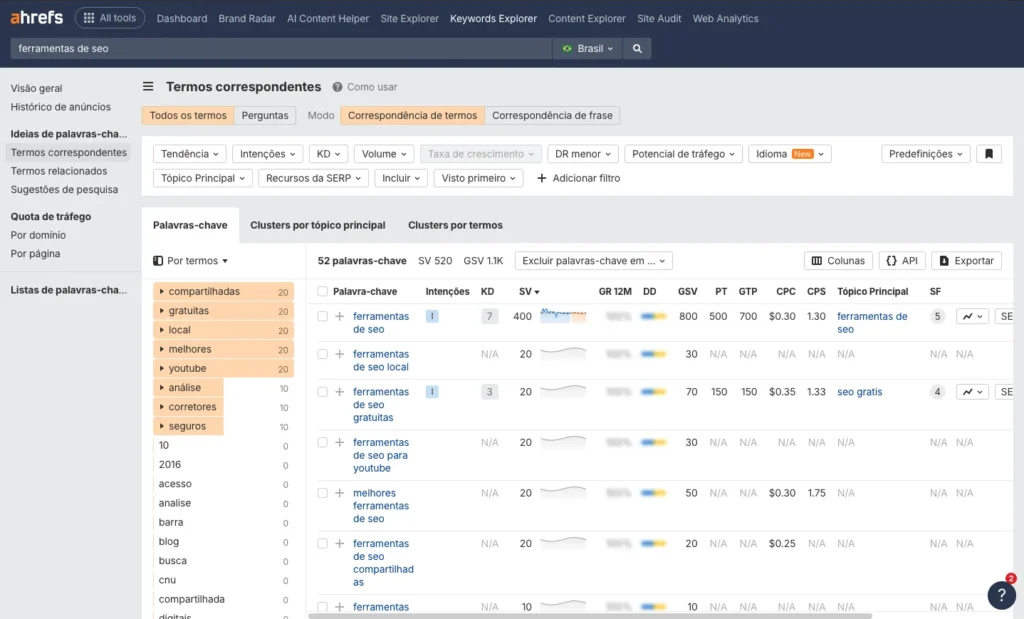Click the Adicionar filtro plus button
Viewport: 1024px width, 619px height.
click(578, 178)
